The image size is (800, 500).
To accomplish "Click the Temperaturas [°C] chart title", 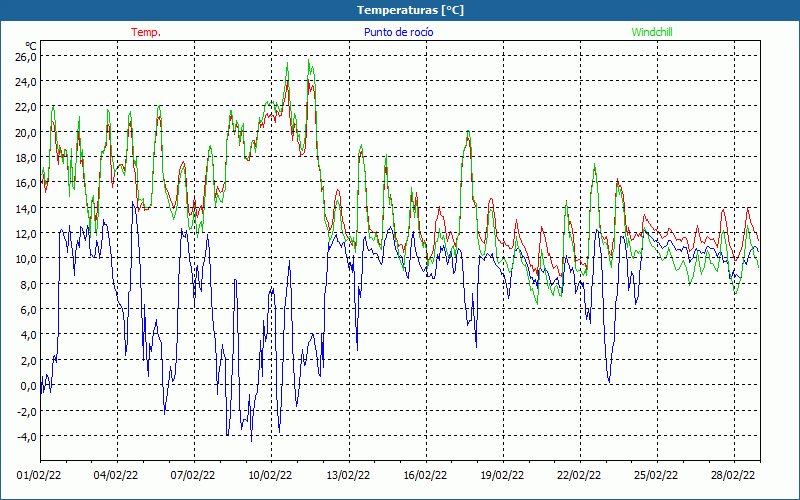I will (410, 10).
